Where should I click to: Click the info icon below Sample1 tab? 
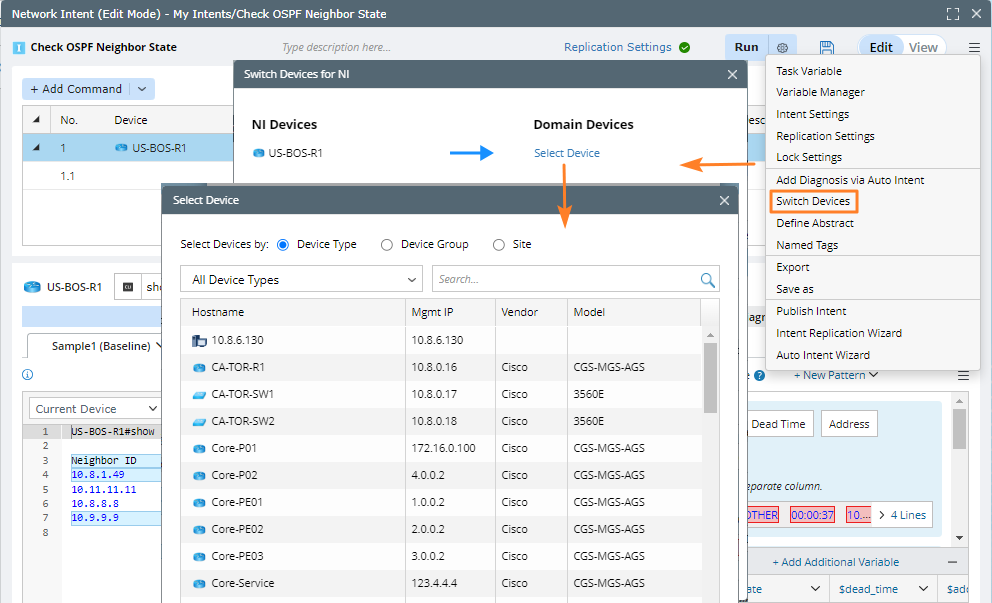(27, 375)
